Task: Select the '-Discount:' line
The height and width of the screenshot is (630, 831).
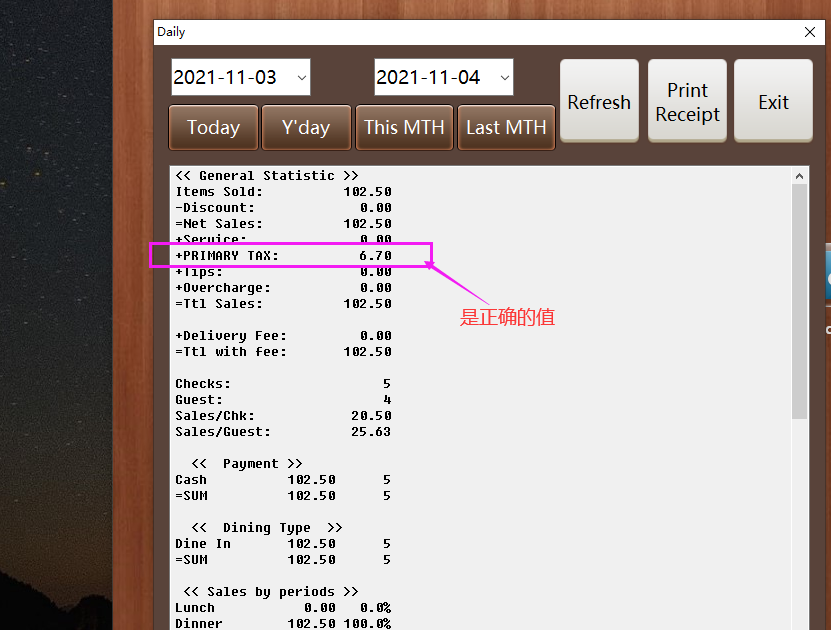Action: (x=284, y=208)
